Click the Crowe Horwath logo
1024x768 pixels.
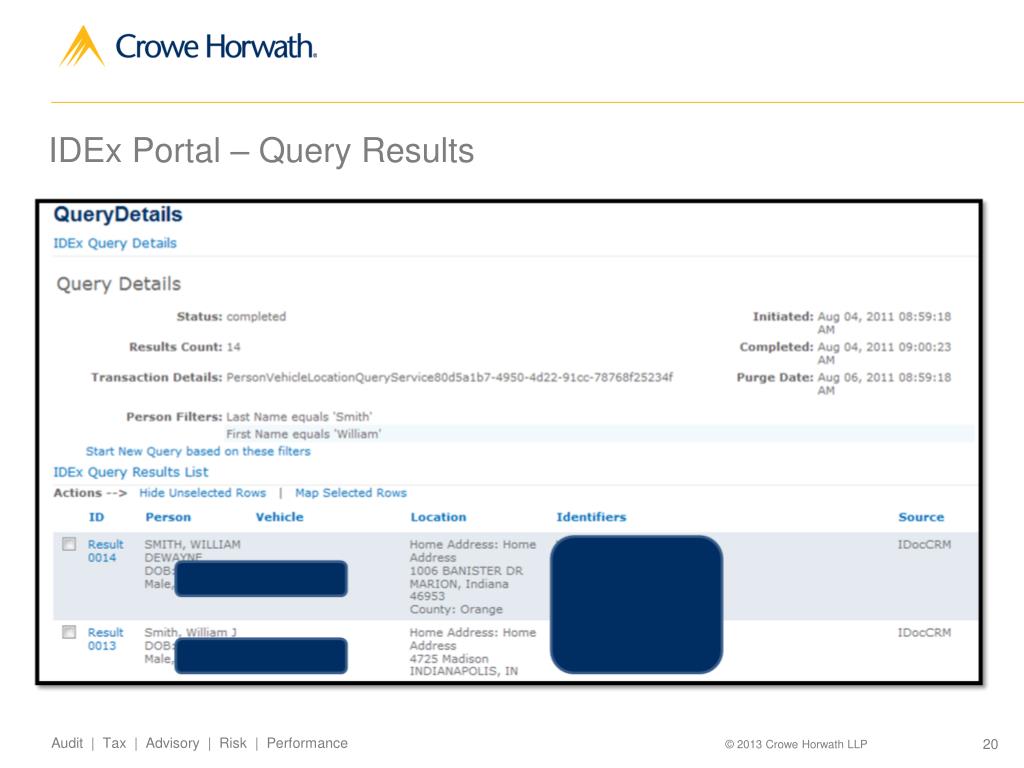[x=188, y=46]
